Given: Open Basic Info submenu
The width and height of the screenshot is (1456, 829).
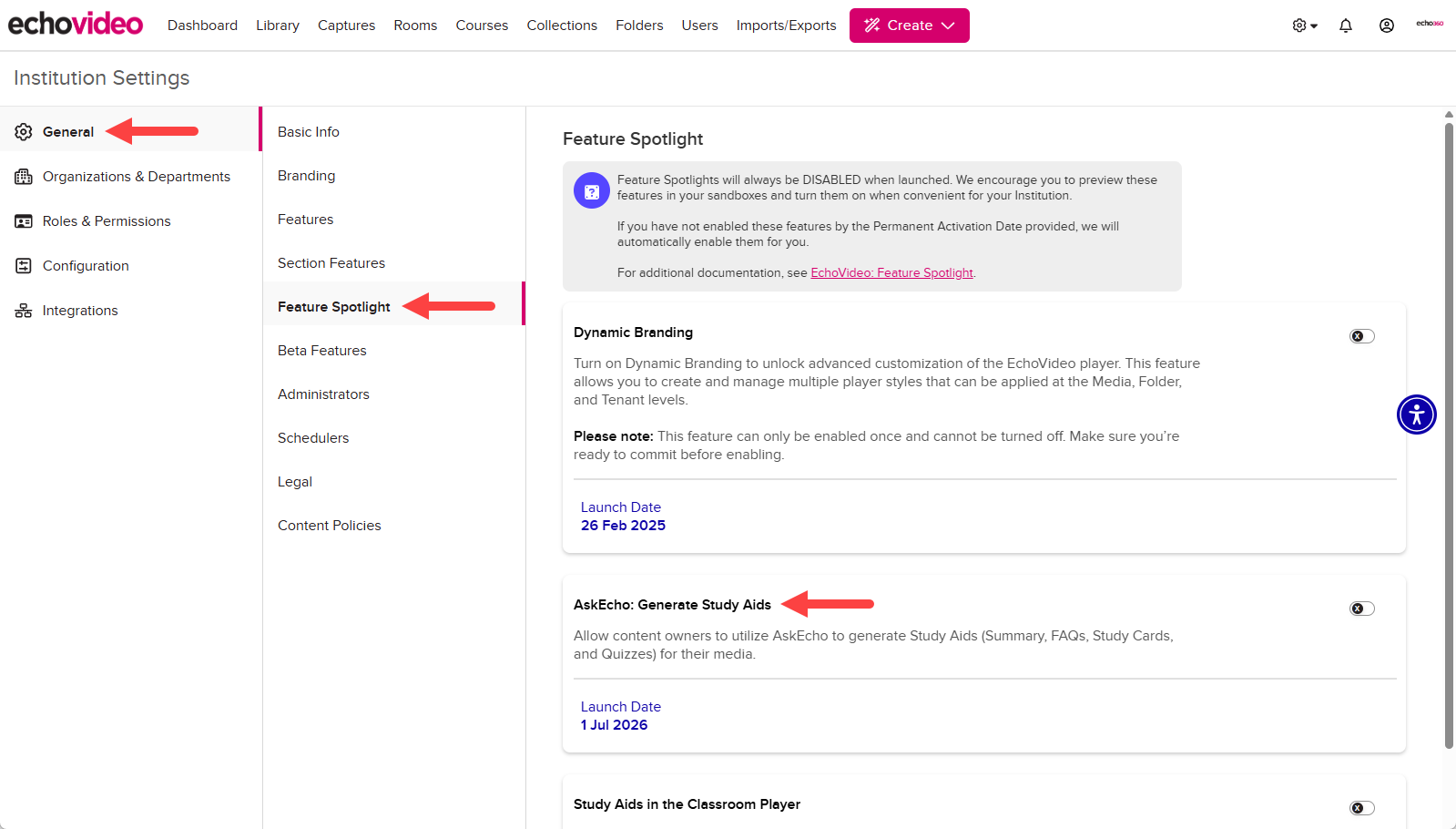Looking at the screenshot, I should (x=393, y=132).
